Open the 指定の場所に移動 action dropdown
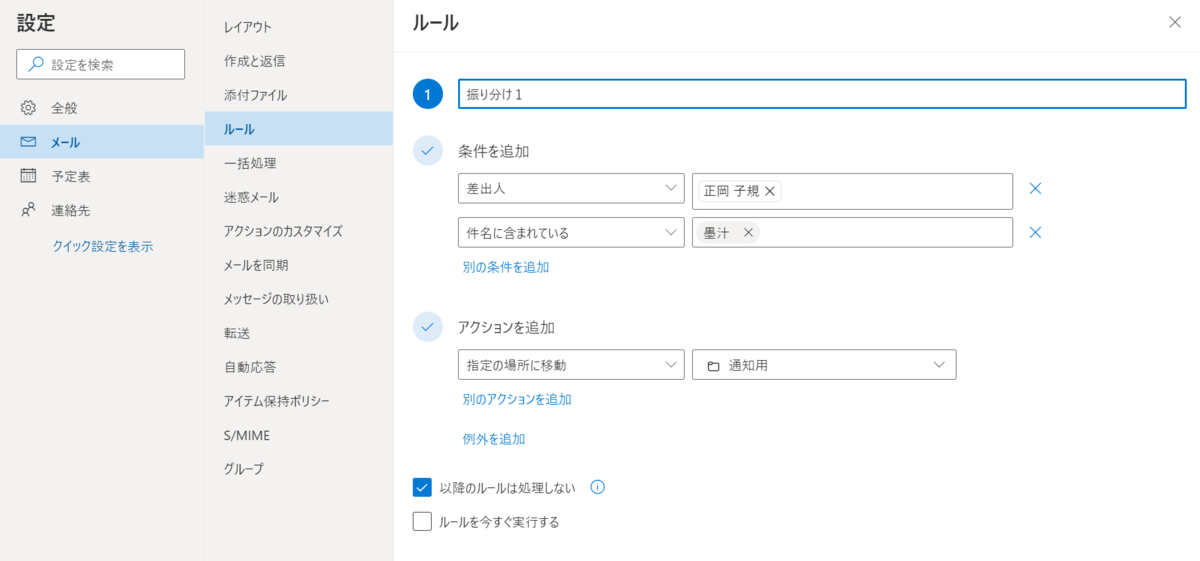Screen dimensions: 1200x561 pyautogui.click(x=571, y=365)
